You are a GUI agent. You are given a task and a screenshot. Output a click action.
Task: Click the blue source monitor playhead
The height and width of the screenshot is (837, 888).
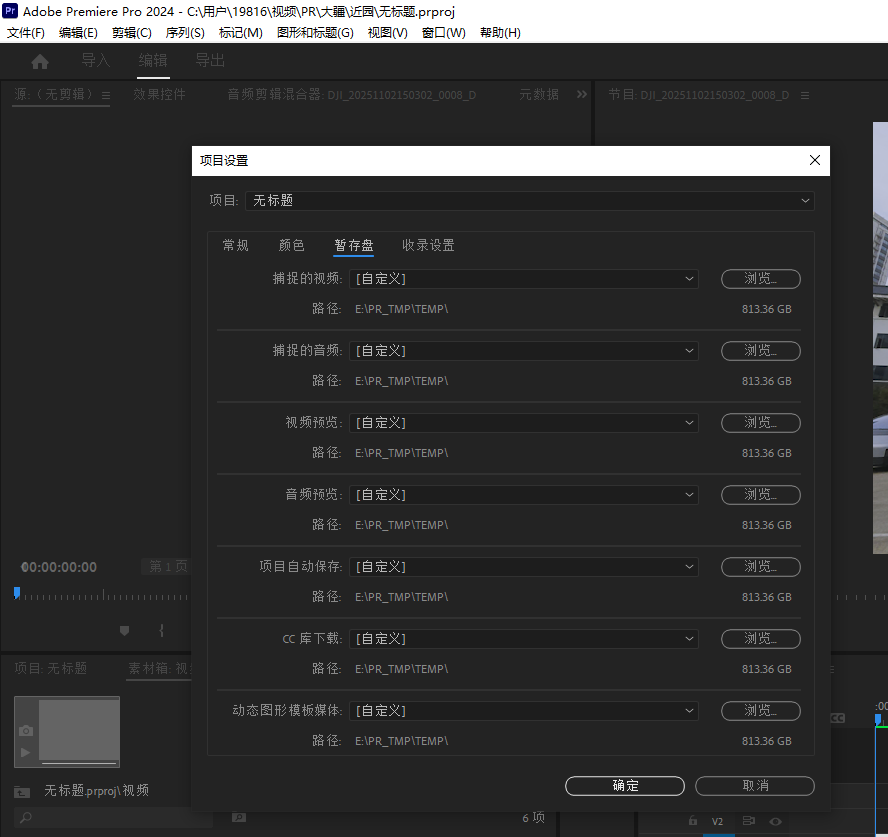tap(16, 593)
